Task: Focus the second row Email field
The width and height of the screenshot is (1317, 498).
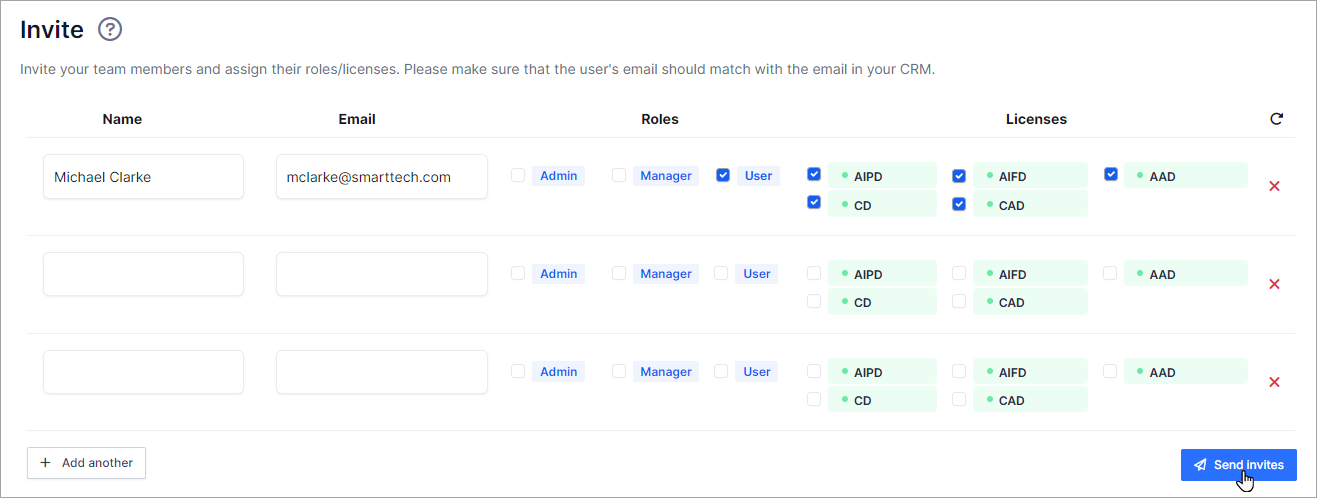Action: tap(382, 274)
